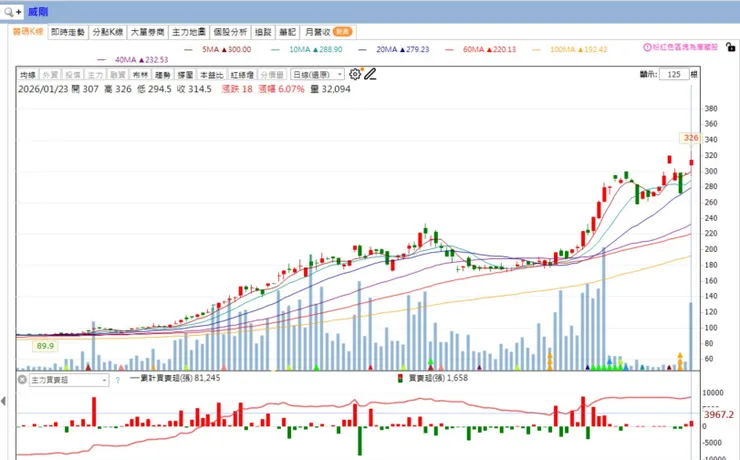
Task: Click the 漲跌 18 value
Action: [237, 89]
